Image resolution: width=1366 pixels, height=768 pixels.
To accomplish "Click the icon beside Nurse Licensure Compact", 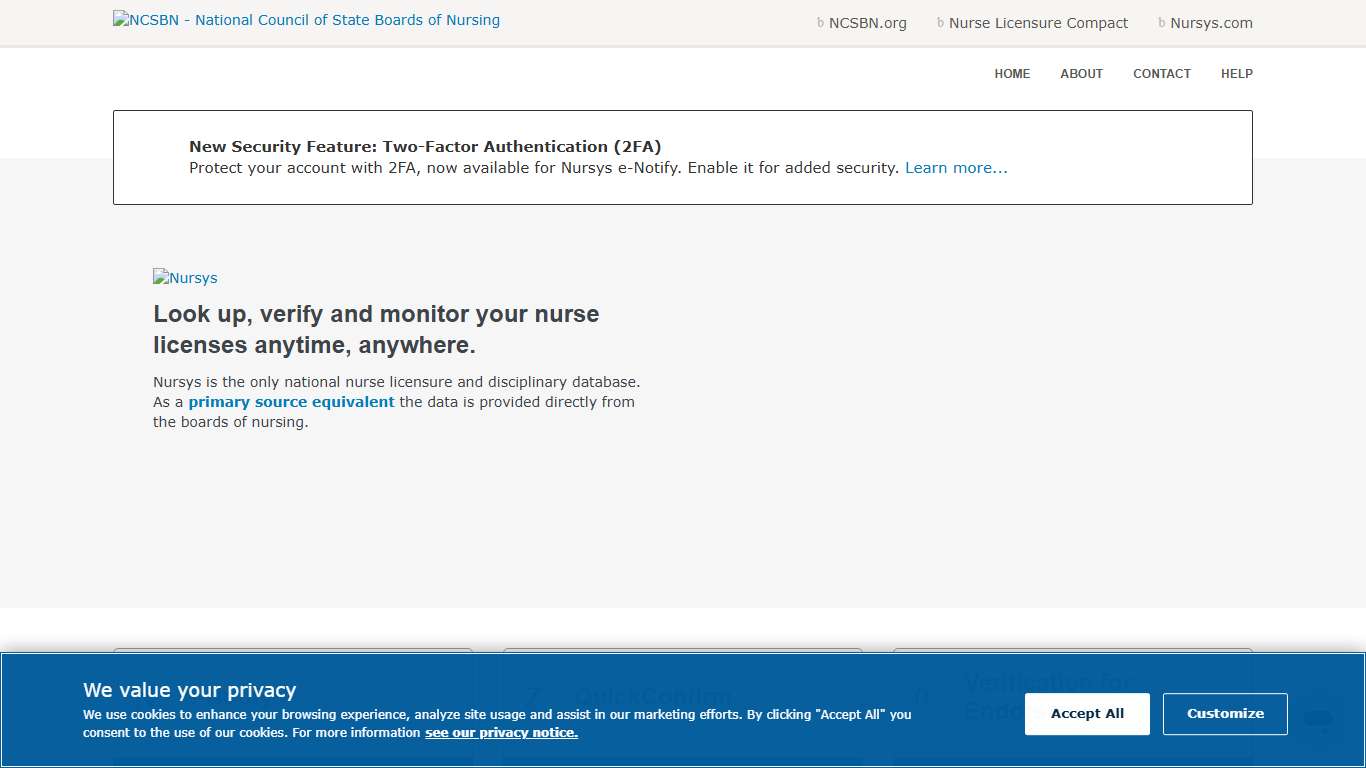I will (x=938, y=22).
